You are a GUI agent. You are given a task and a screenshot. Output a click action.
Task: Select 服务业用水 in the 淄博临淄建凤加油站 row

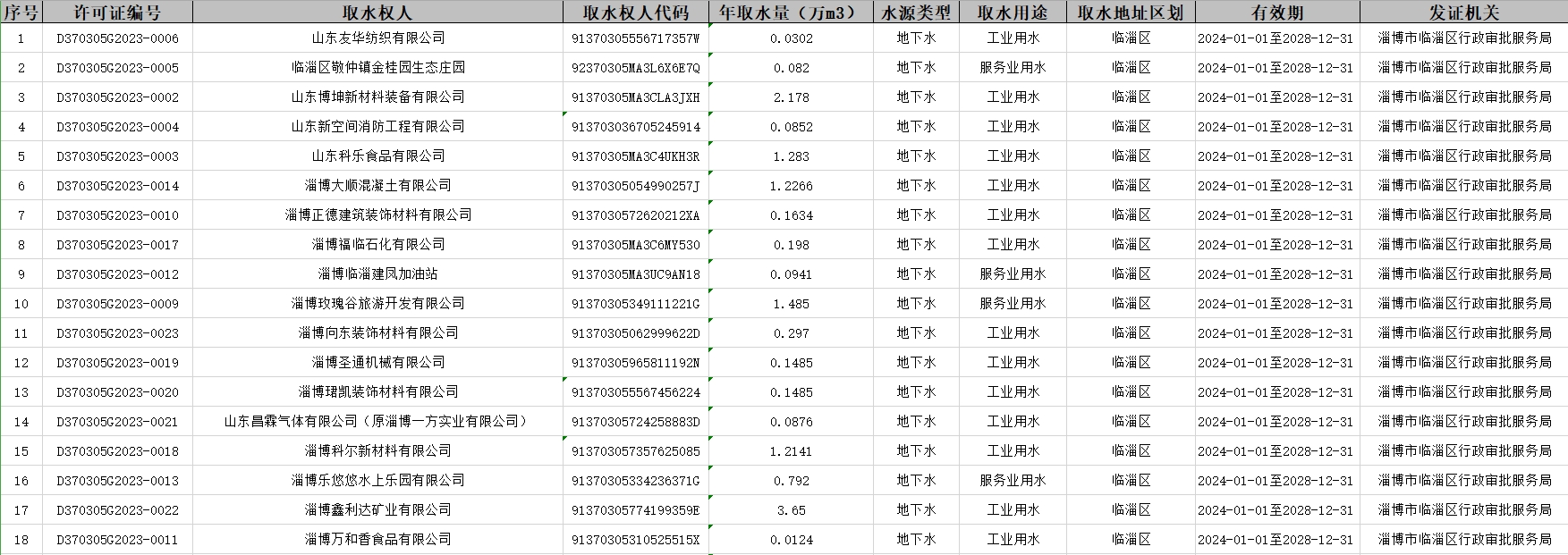(1013, 274)
